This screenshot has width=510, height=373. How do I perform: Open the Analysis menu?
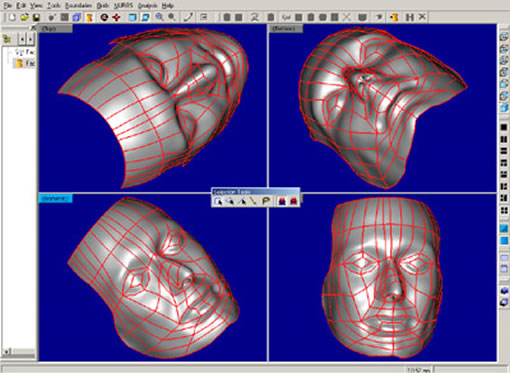(147, 6)
